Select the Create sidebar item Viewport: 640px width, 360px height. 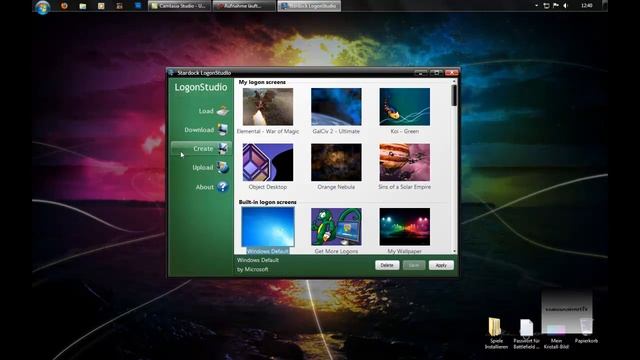tap(201, 149)
